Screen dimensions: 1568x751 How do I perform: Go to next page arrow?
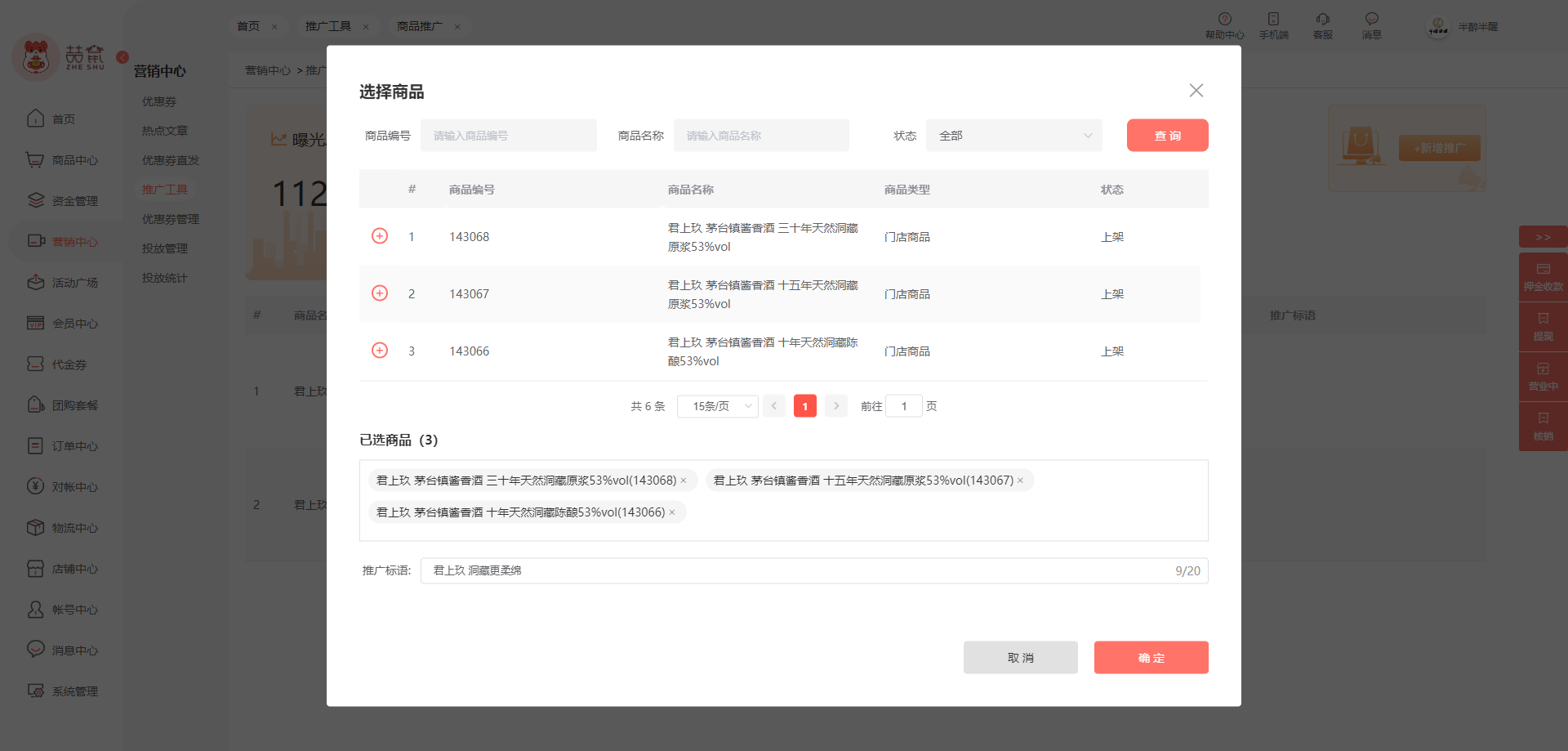[836, 406]
